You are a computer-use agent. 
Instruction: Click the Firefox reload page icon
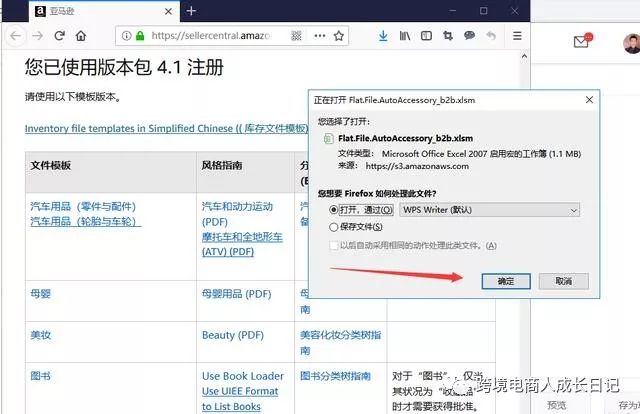click(60, 36)
